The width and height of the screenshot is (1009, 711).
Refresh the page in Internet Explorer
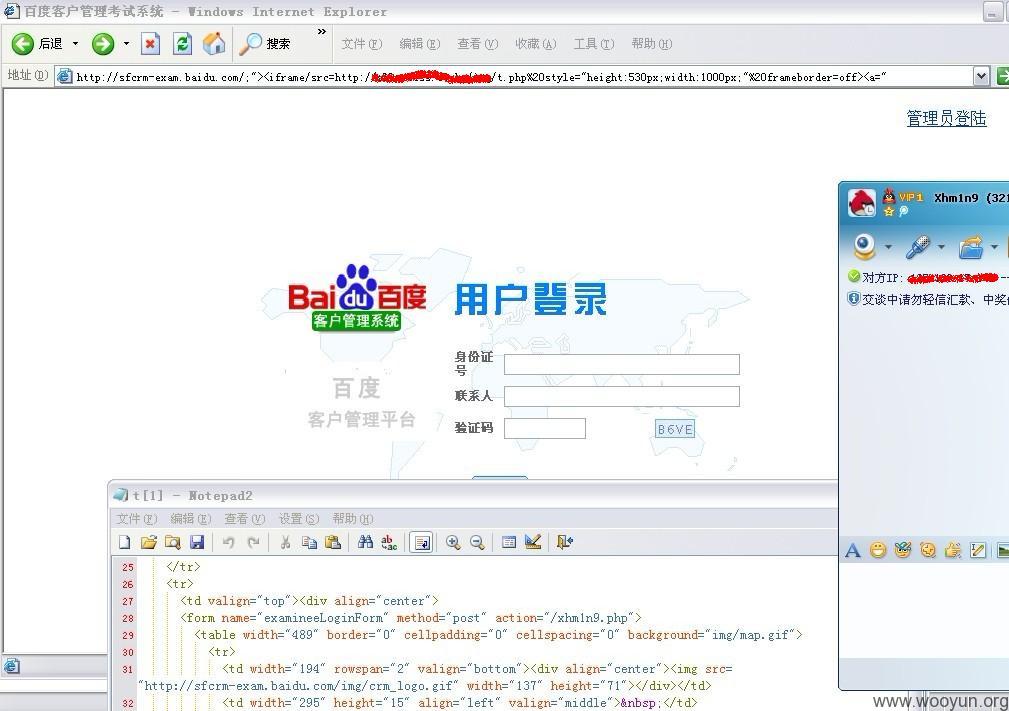pyautogui.click(x=182, y=44)
